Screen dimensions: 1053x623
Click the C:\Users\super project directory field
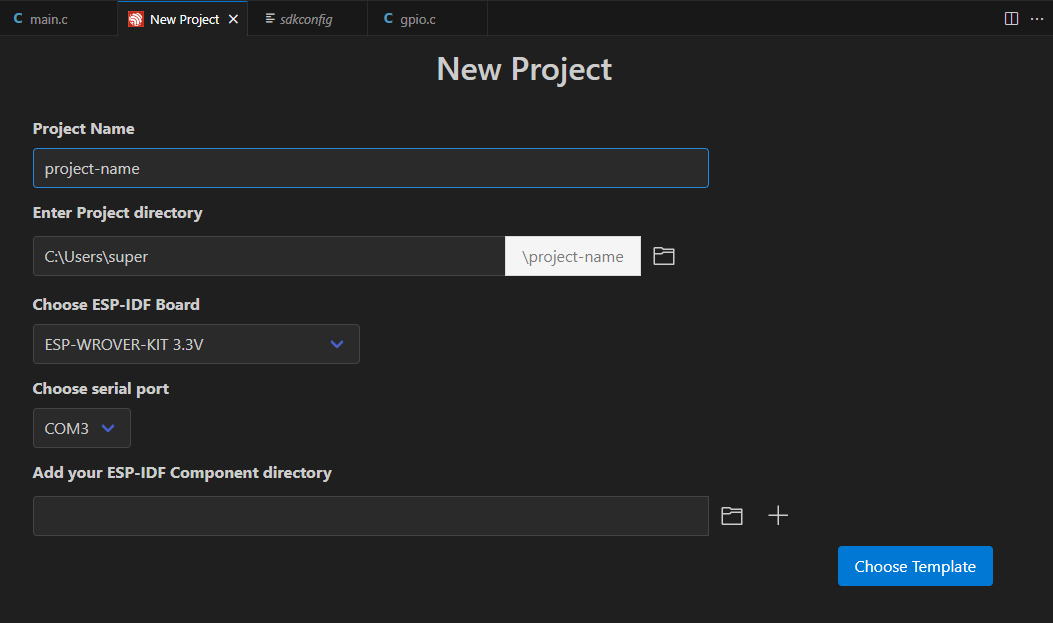click(x=269, y=256)
